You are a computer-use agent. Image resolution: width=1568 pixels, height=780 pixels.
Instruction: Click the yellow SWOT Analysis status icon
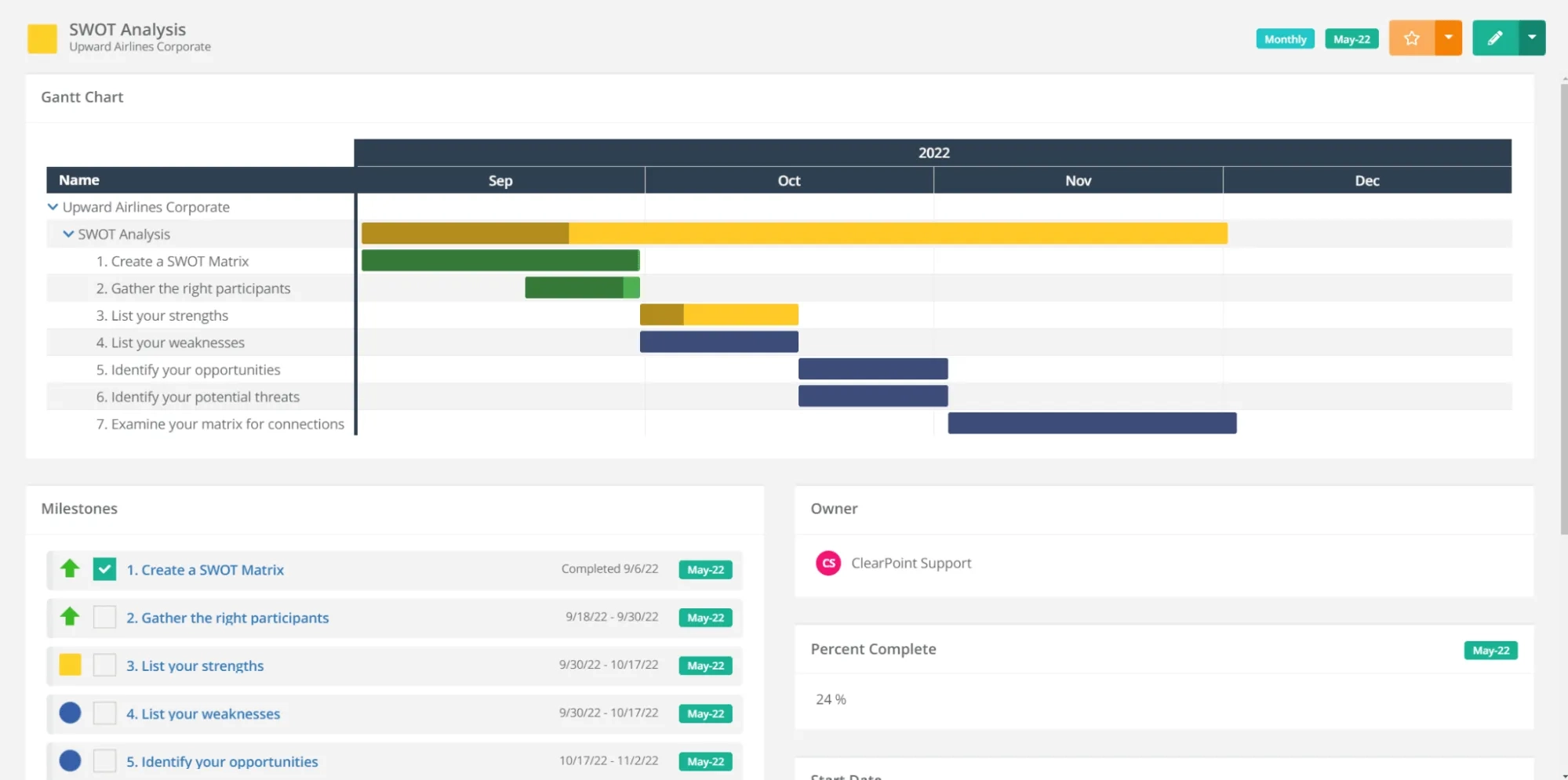pyautogui.click(x=42, y=38)
